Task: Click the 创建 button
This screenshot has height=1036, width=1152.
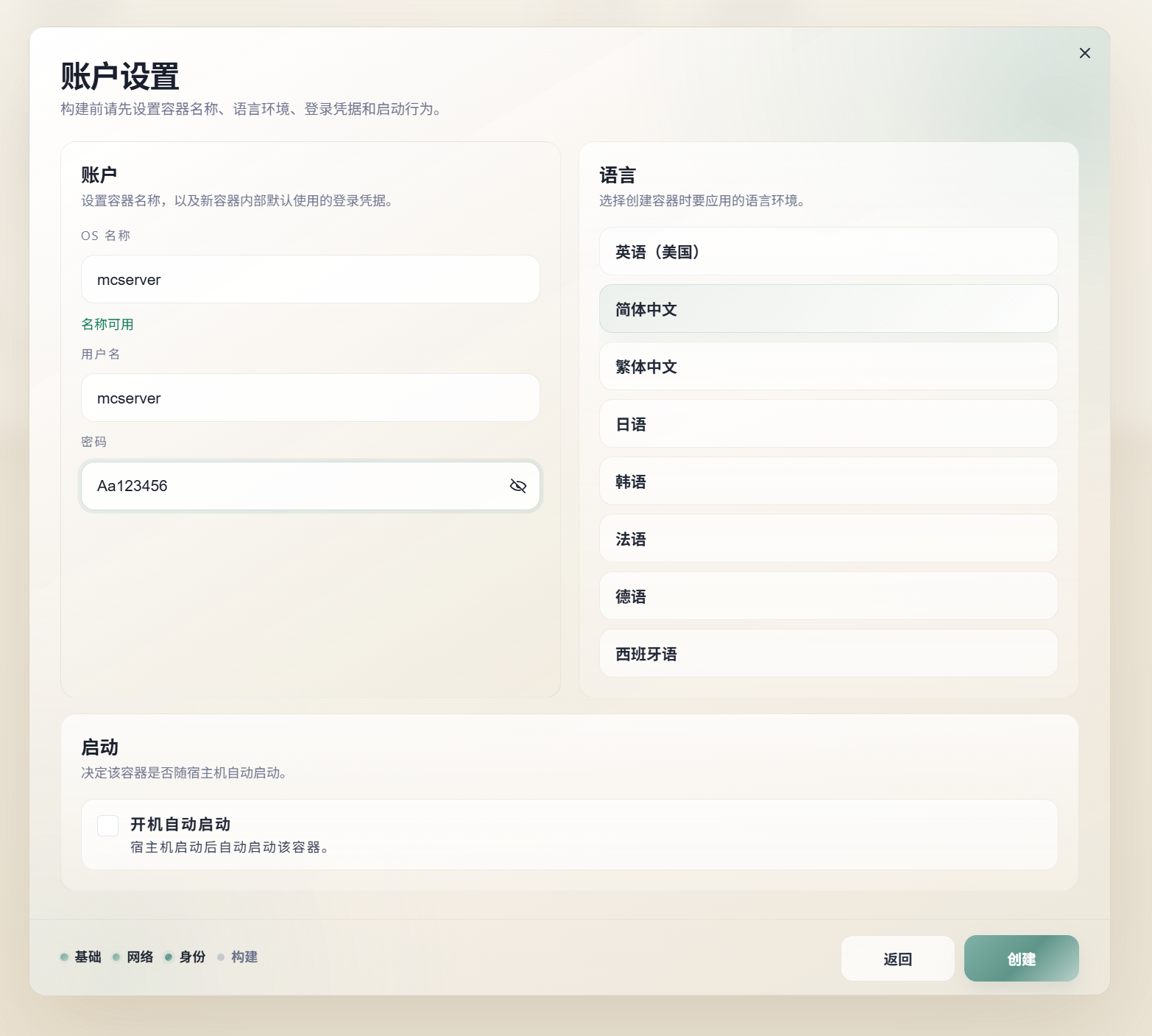Action: click(x=1021, y=959)
